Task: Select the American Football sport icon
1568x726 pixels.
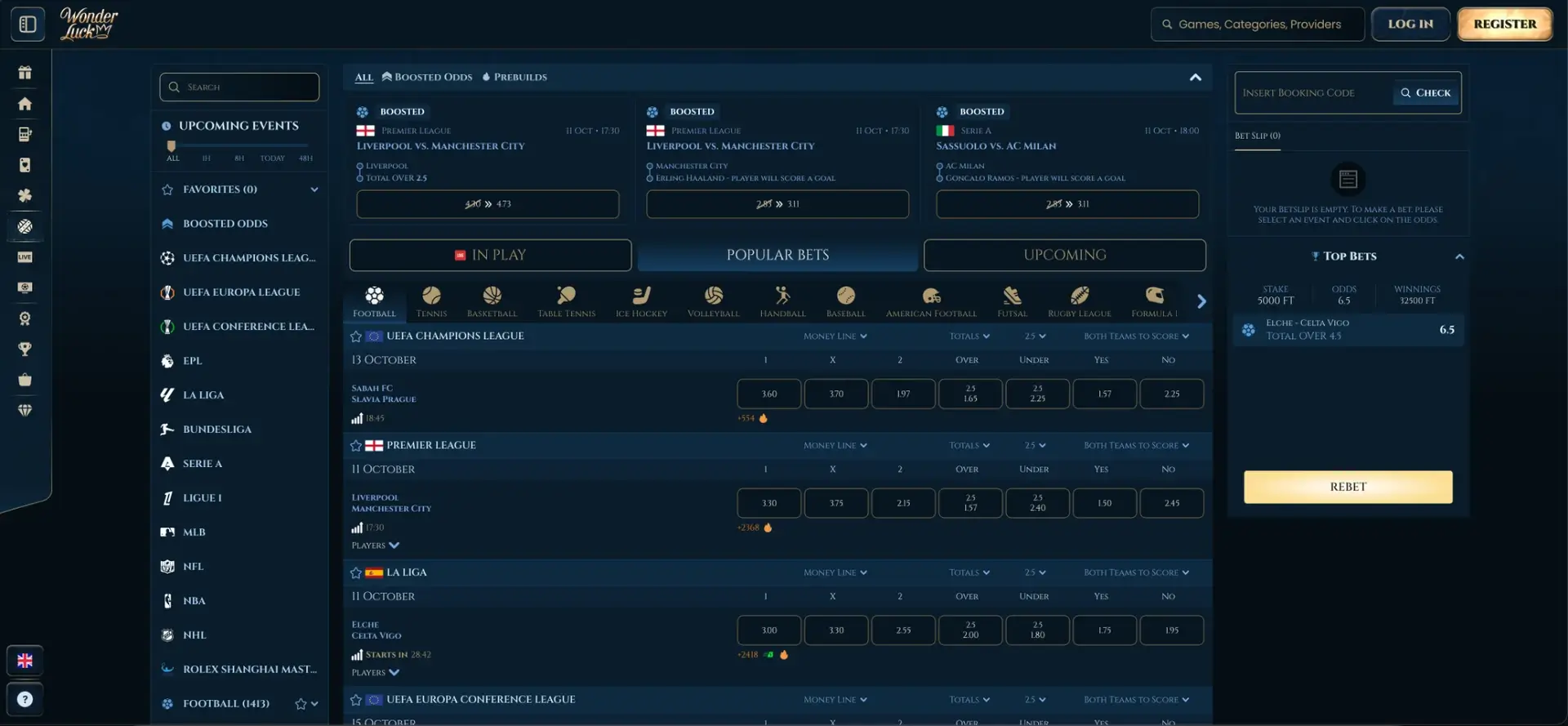Action: point(931,301)
